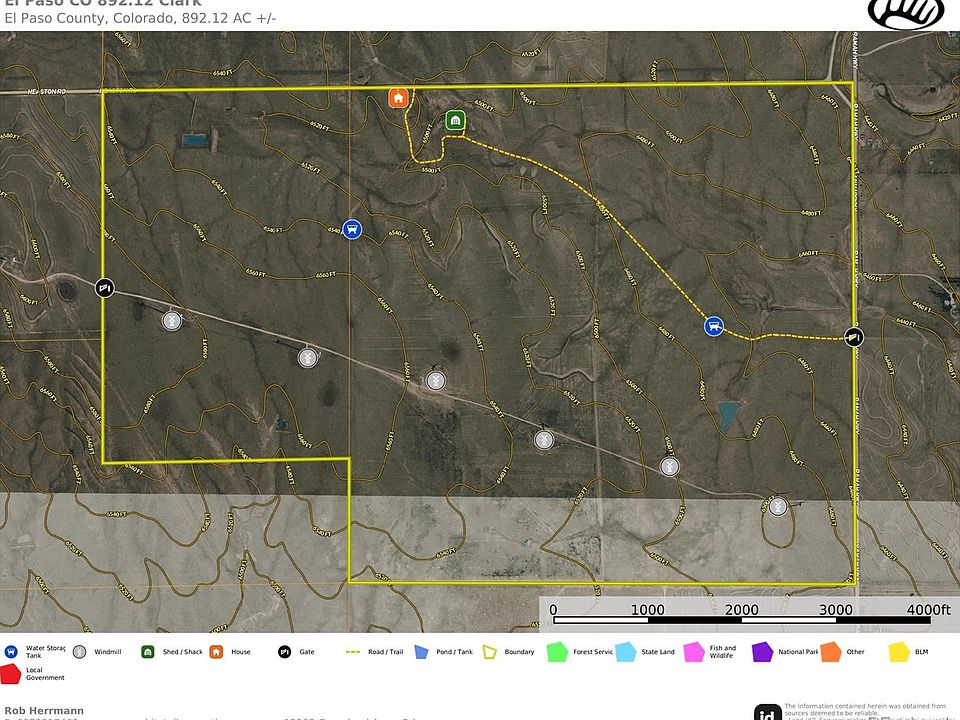The width and height of the screenshot is (960, 720).
Task: Select the windmill marker inside the 6440 FT loop
Action: coord(777,507)
